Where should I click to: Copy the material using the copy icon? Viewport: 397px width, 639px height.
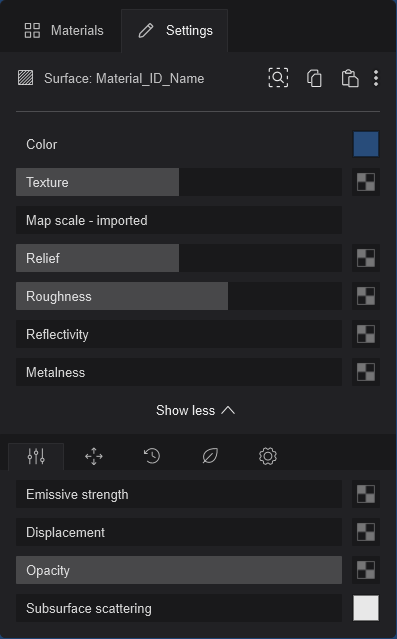pyautogui.click(x=314, y=78)
